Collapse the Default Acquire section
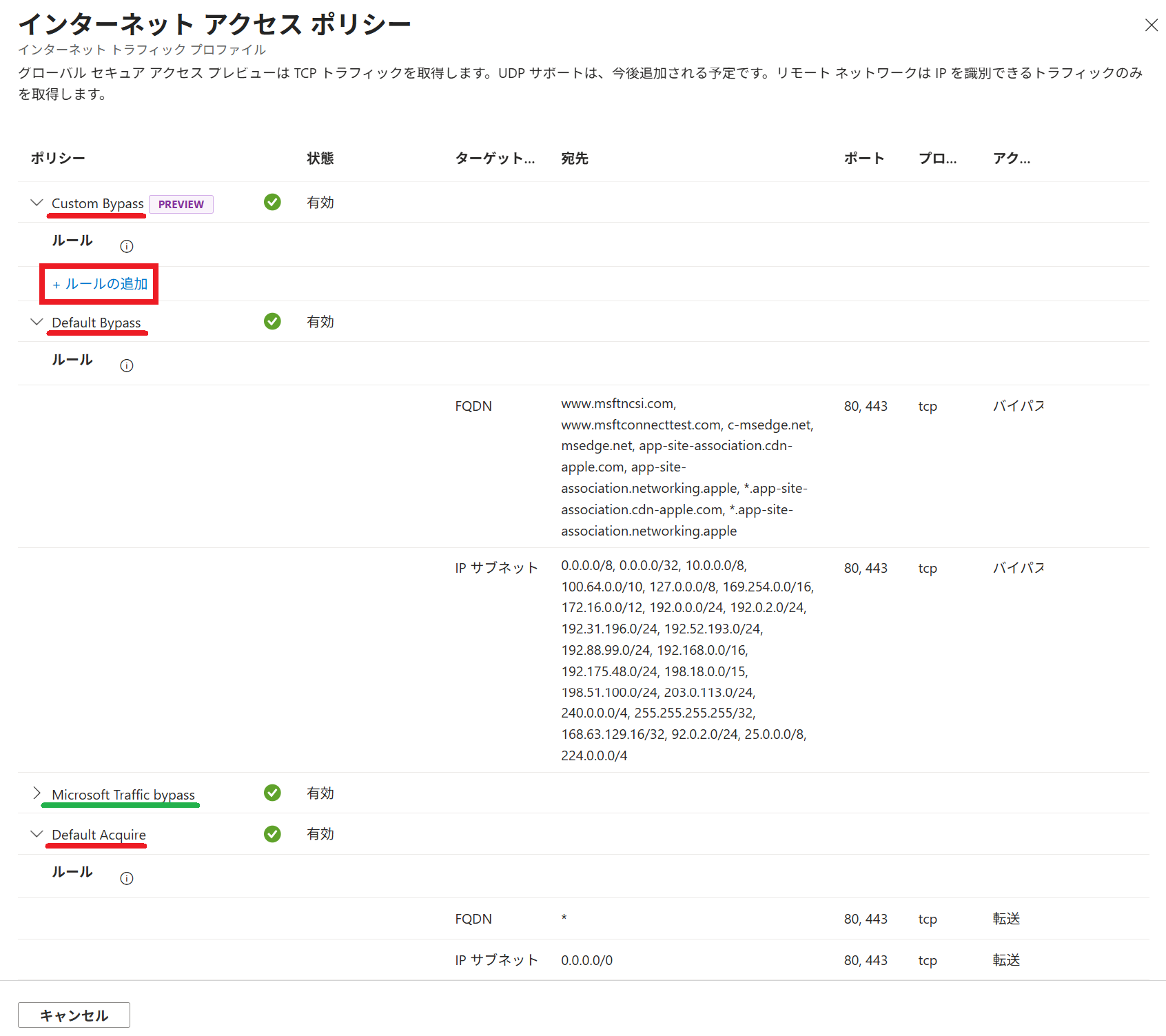The image size is (1166, 1036). tap(37, 834)
